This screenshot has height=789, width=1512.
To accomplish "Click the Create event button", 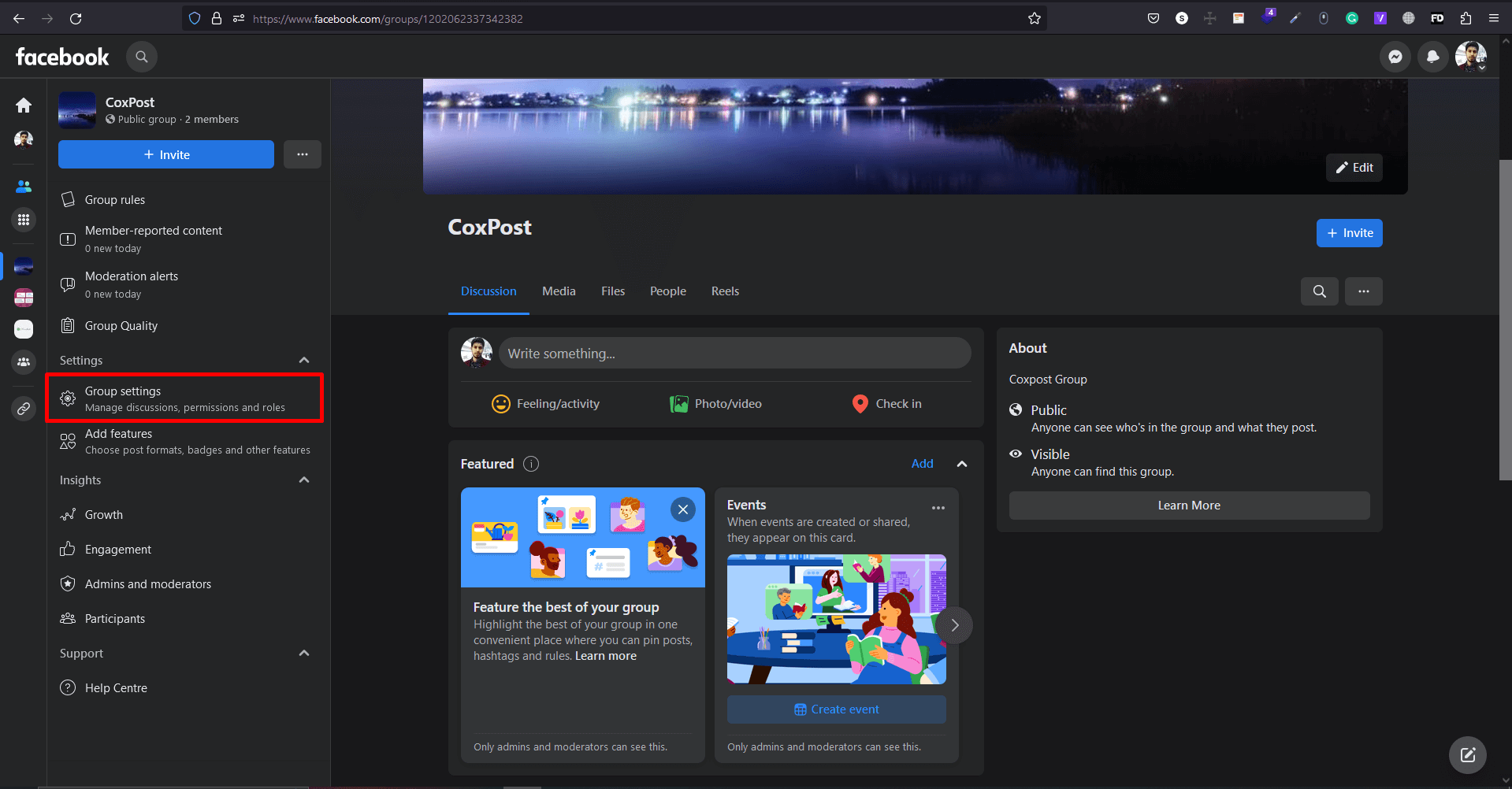I will (836, 709).
